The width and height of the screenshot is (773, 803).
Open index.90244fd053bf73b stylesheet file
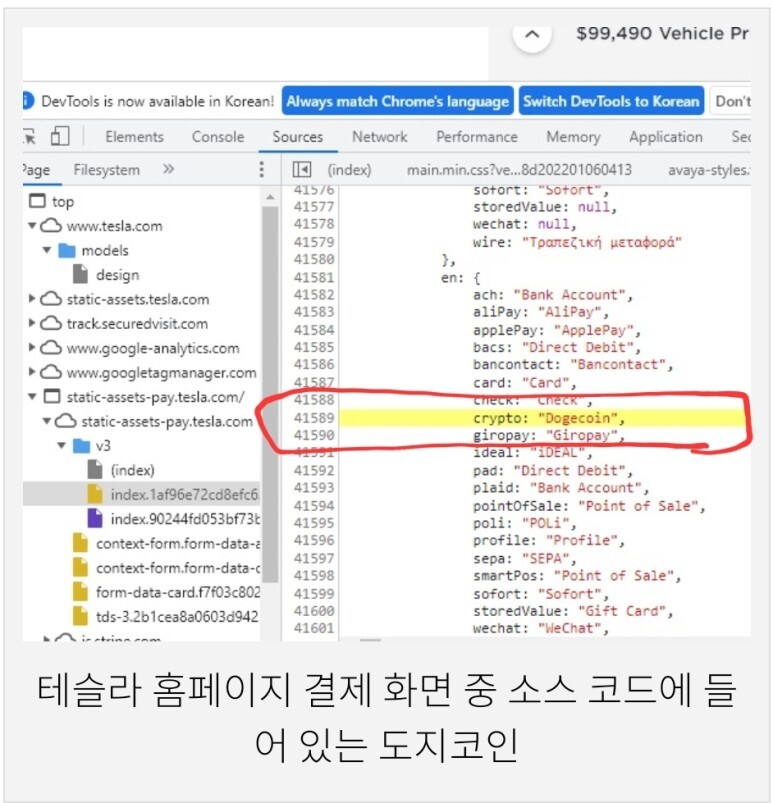[173, 519]
